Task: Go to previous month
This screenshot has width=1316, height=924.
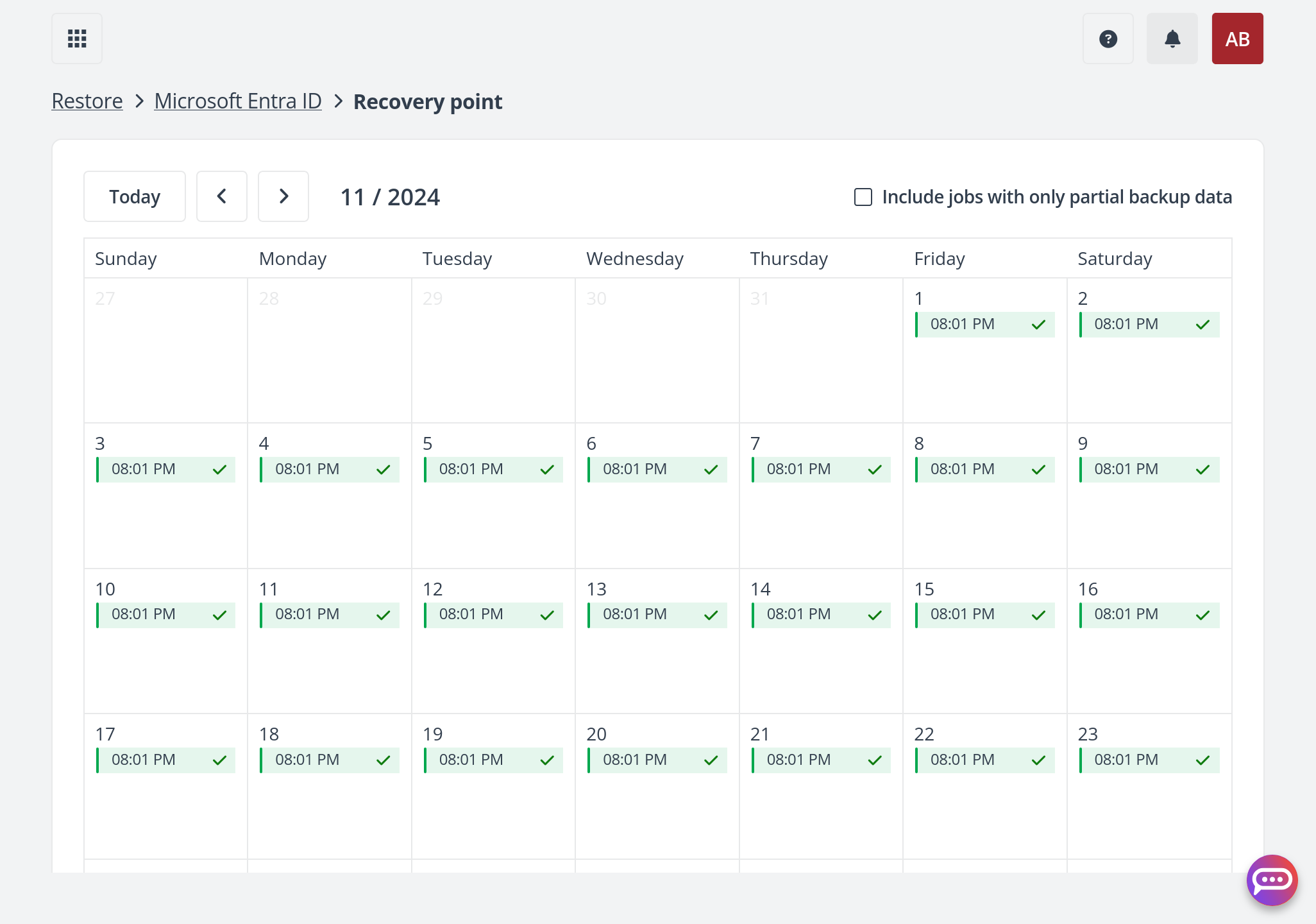Action: coord(222,196)
